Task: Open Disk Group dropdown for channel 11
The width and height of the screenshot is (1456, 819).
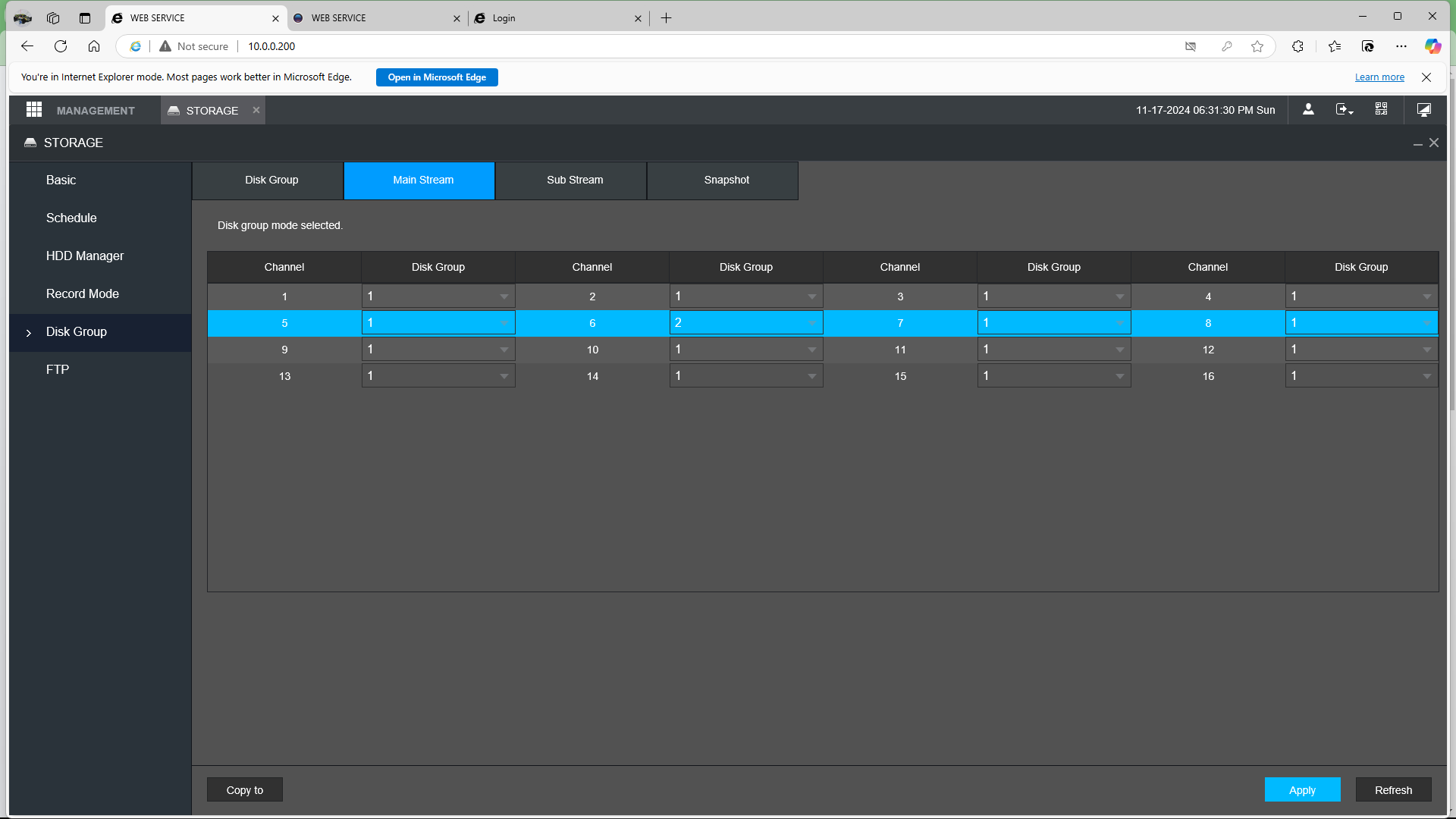Action: pos(1054,350)
